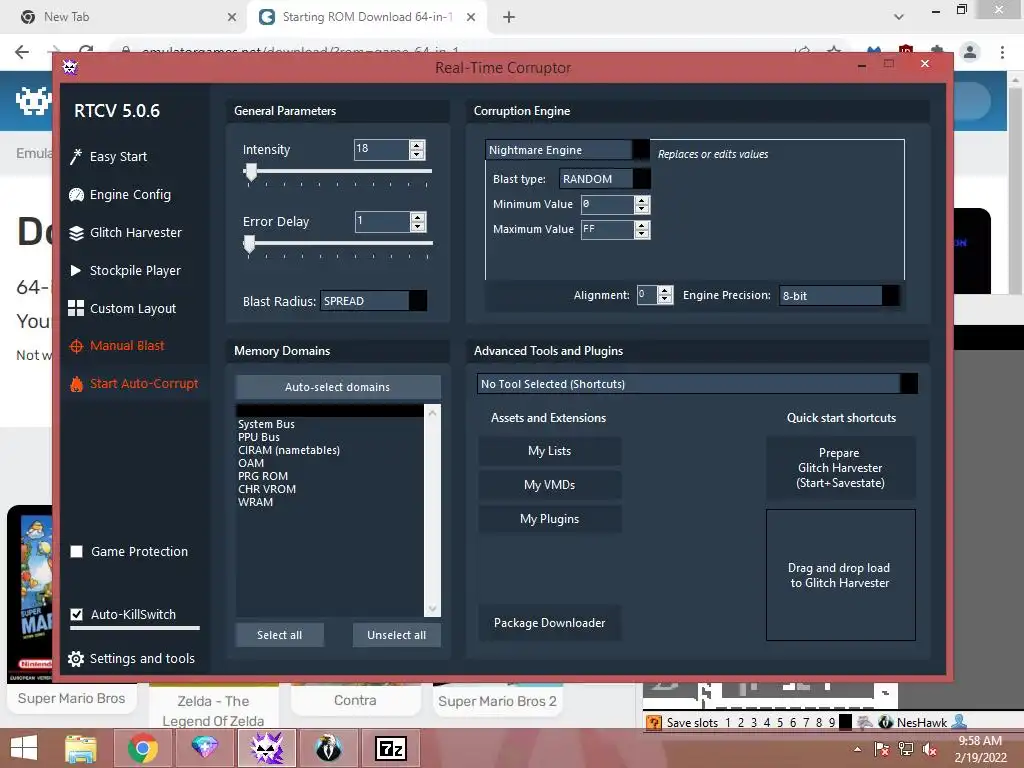Screen dimensions: 1024x768
Task: Open the Engine Config section
Action: pyautogui.click(x=120, y=195)
